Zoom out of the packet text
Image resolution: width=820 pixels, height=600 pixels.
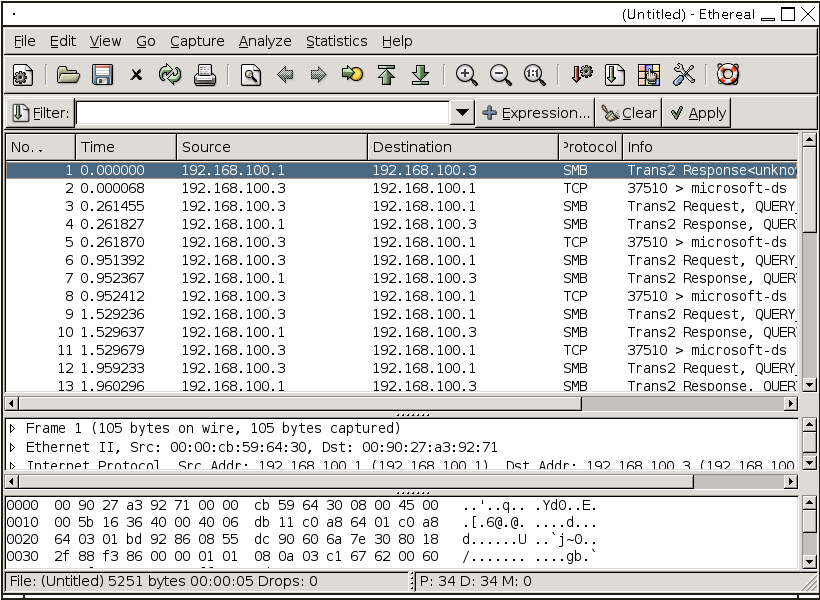[x=500, y=75]
